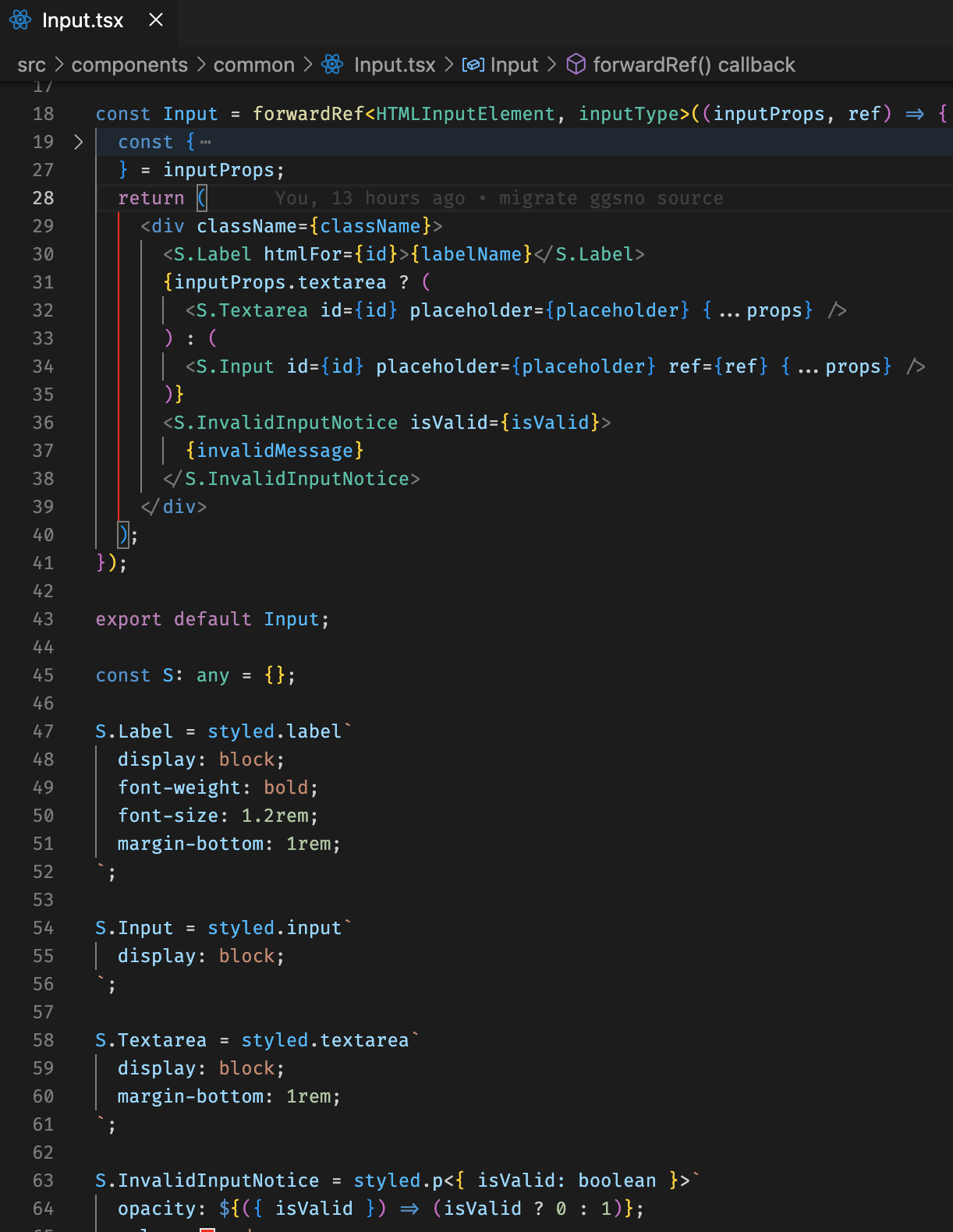953x1232 pixels.
Task: Click line number 18 in the gutter
Action: point(44,114)
